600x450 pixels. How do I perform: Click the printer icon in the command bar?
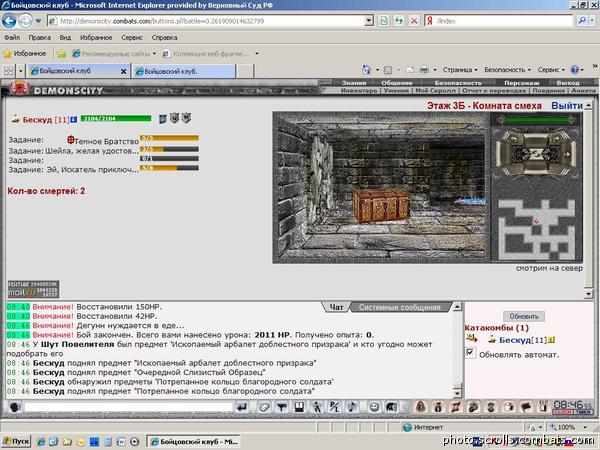pos(424,70)
